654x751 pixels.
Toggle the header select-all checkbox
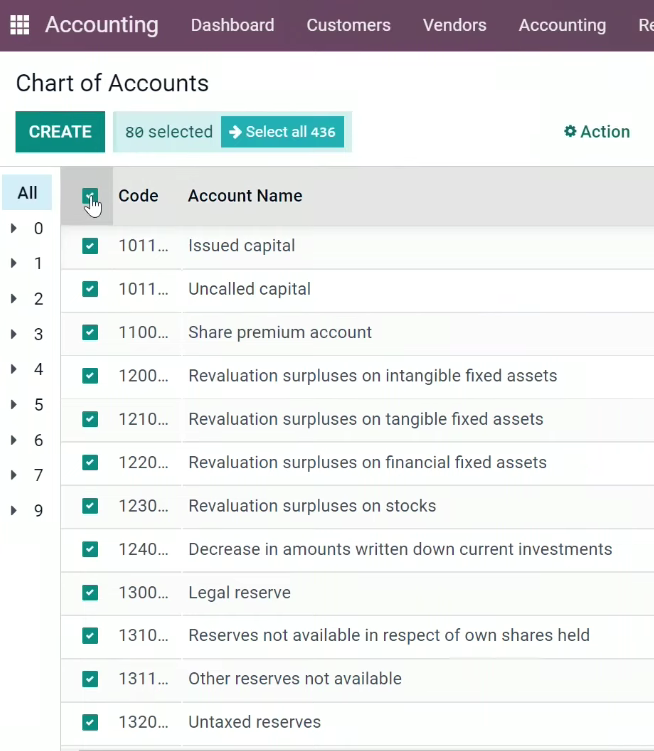tap(90, 196)
